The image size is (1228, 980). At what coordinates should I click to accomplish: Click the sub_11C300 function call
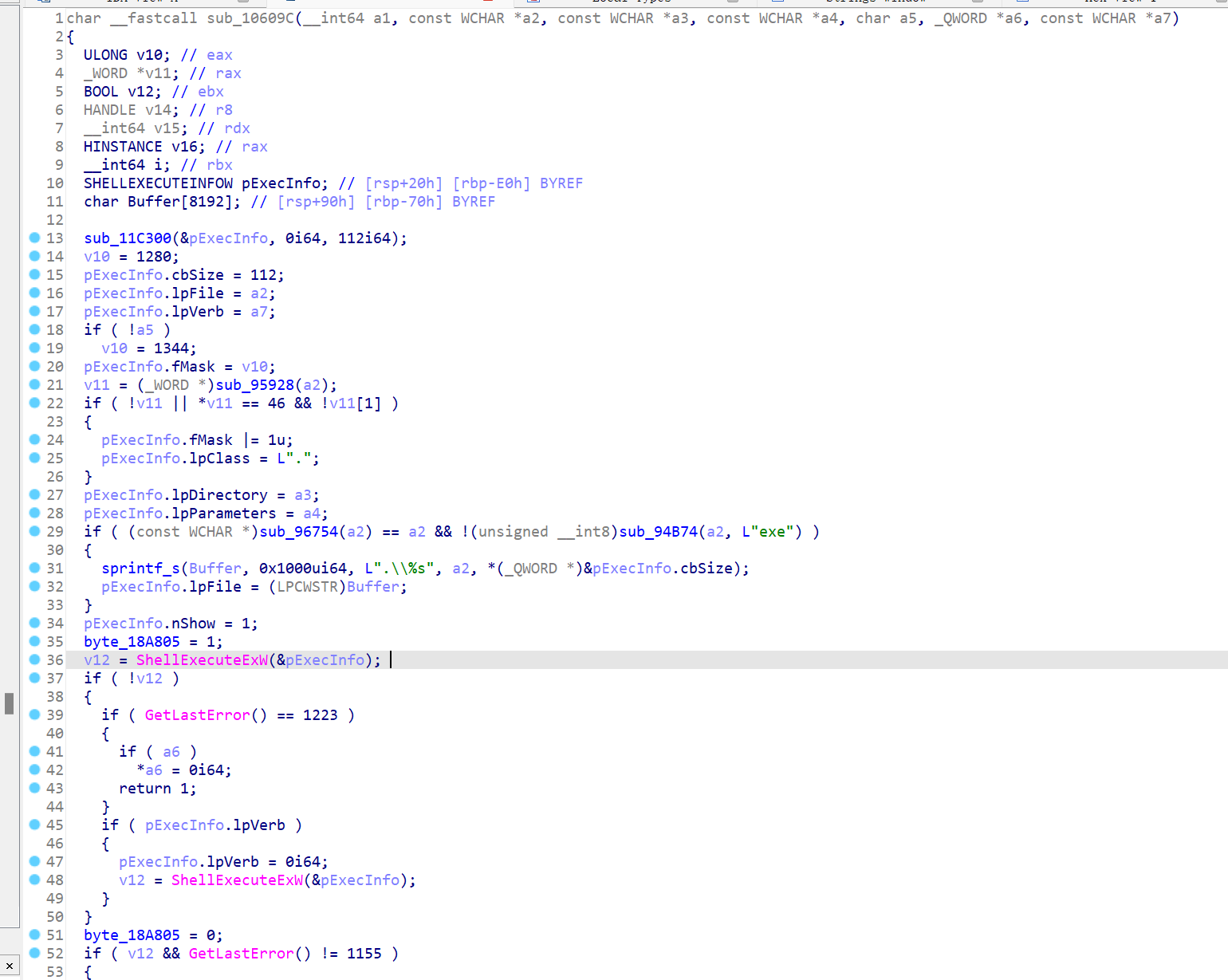click(128, 238)
